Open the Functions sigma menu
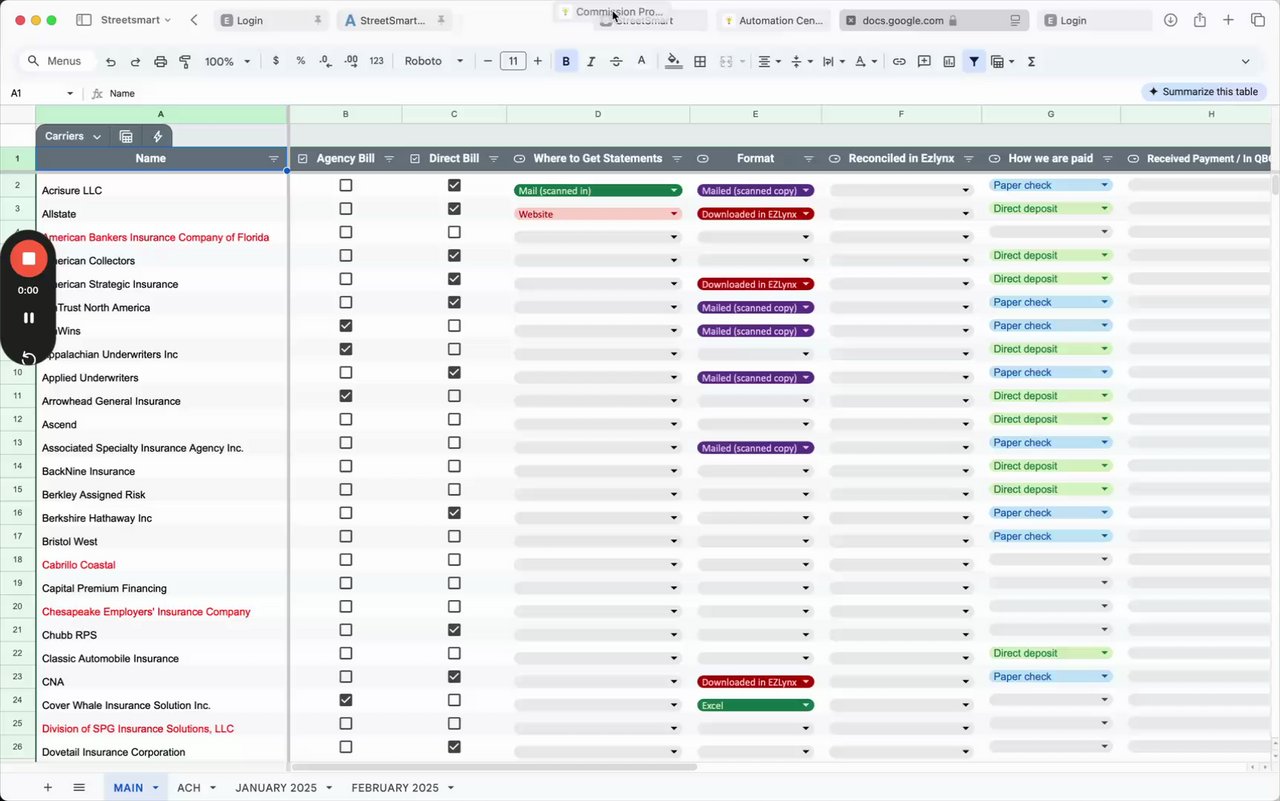This screenshot has height=801, width=1280. (1031, 62)
